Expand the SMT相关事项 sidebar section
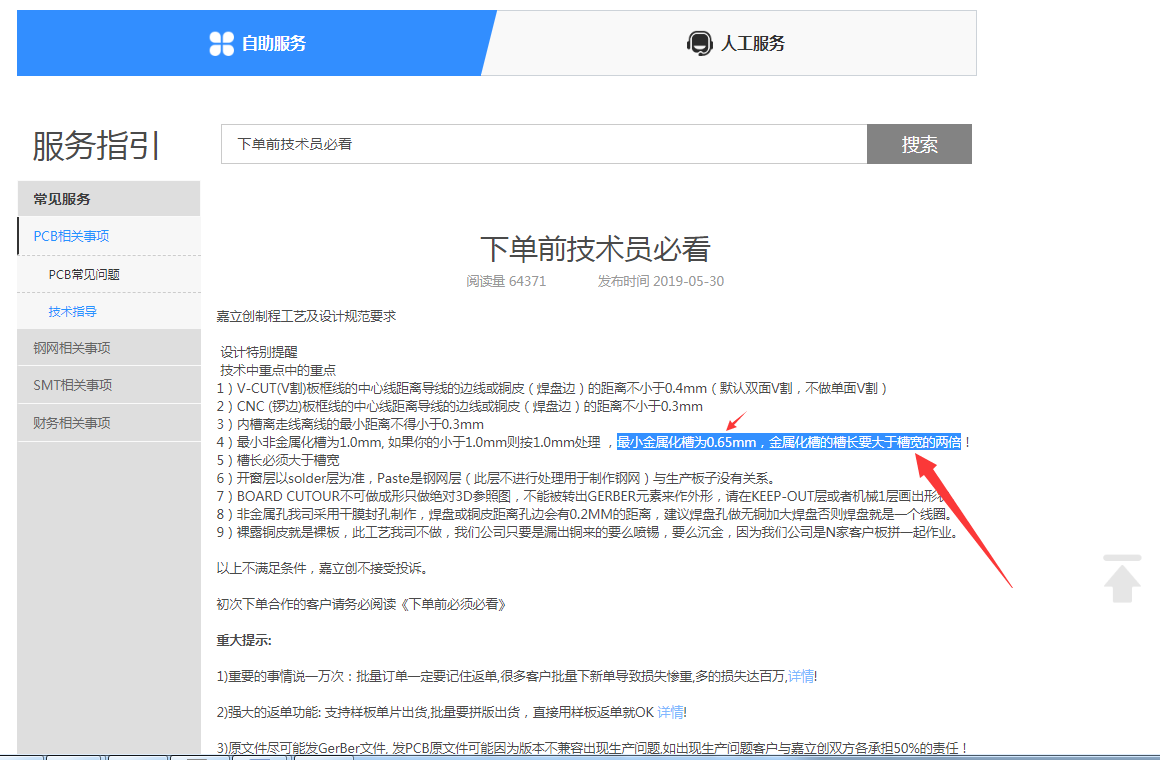 tap(72, 385)
